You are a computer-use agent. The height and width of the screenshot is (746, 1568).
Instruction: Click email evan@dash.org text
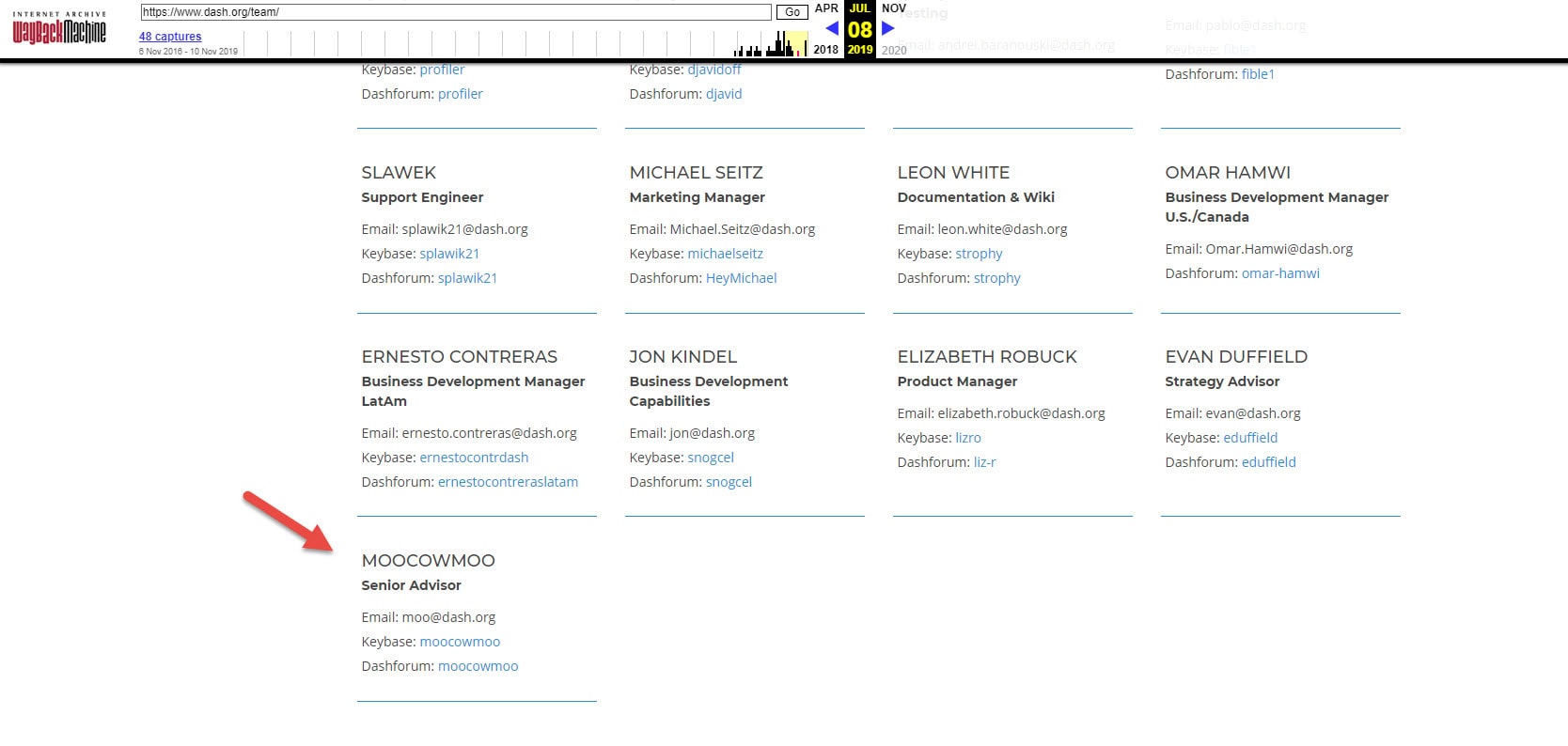click(1252, 413)
